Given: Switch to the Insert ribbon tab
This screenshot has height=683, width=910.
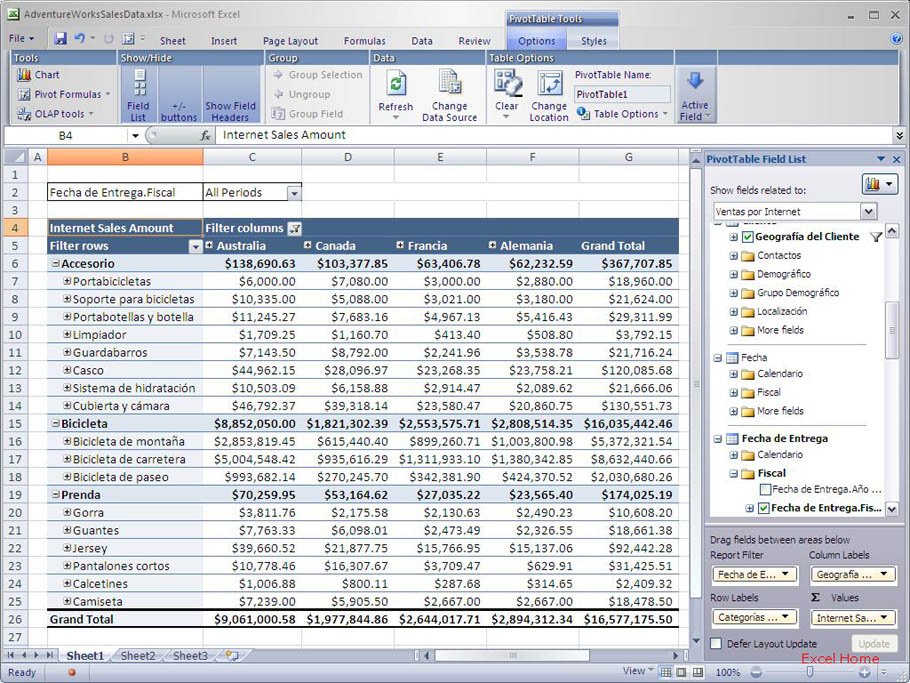Looking at the screenshot, I should coord(224,41).
